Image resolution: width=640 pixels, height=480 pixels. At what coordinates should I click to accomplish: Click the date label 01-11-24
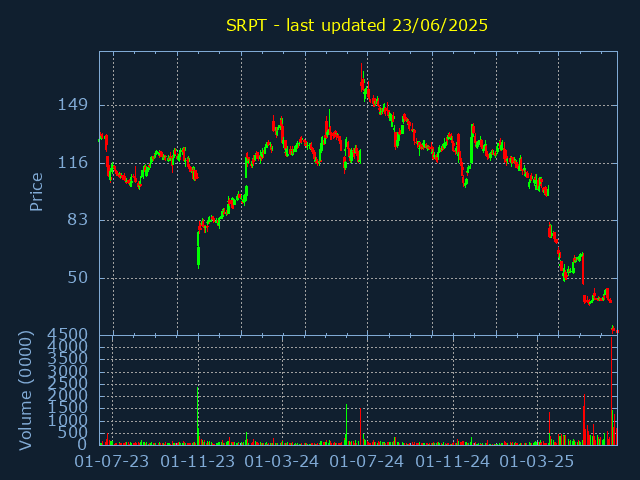tap(452, 462)
